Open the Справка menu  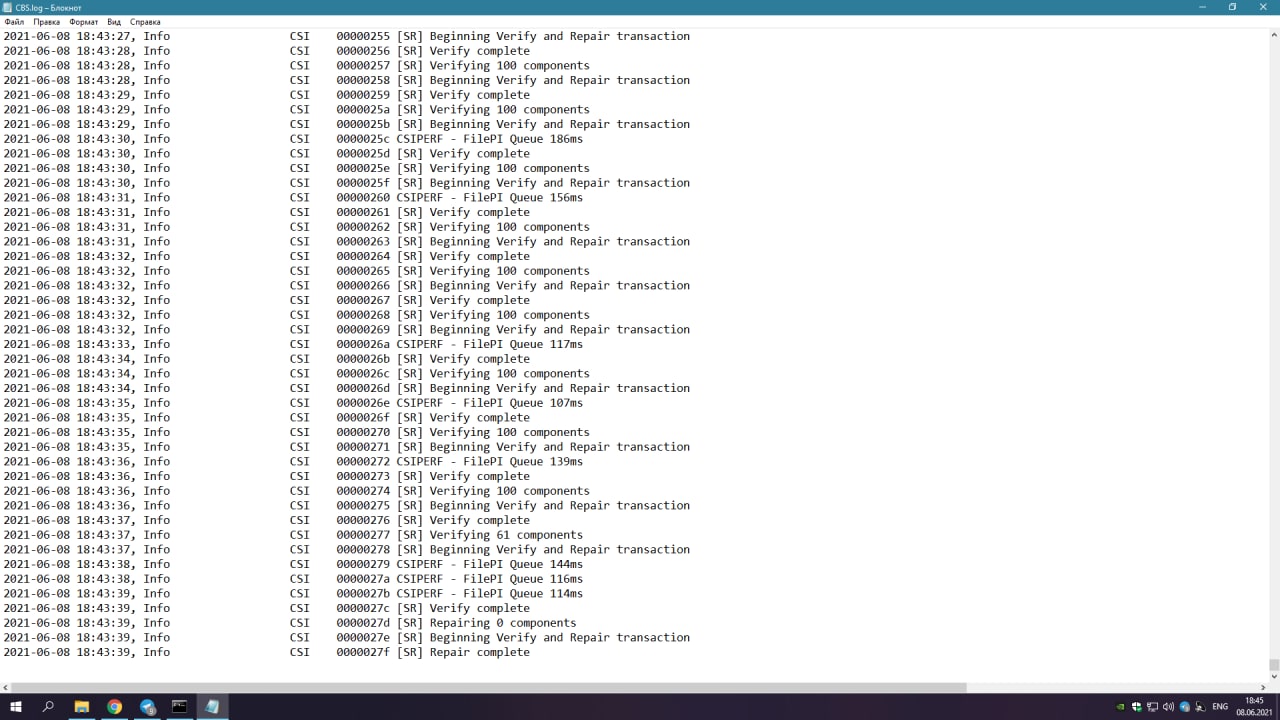145,21
